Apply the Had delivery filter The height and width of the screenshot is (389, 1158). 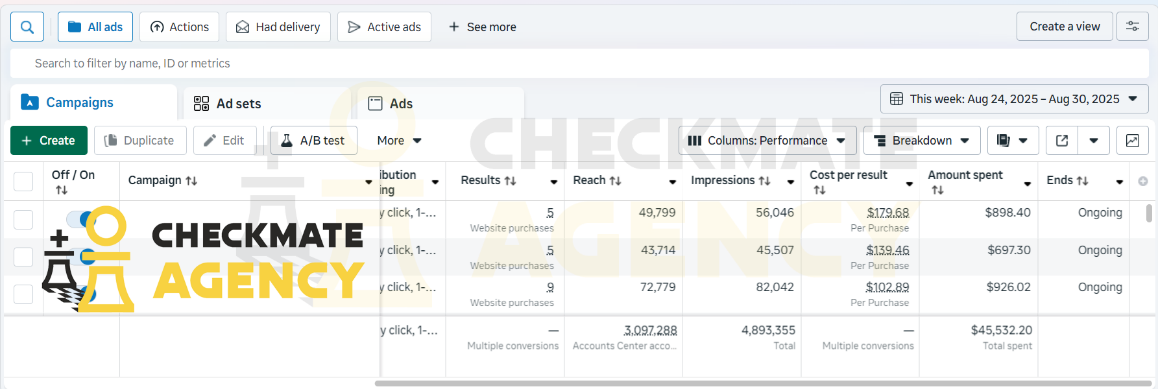(278, 27)
